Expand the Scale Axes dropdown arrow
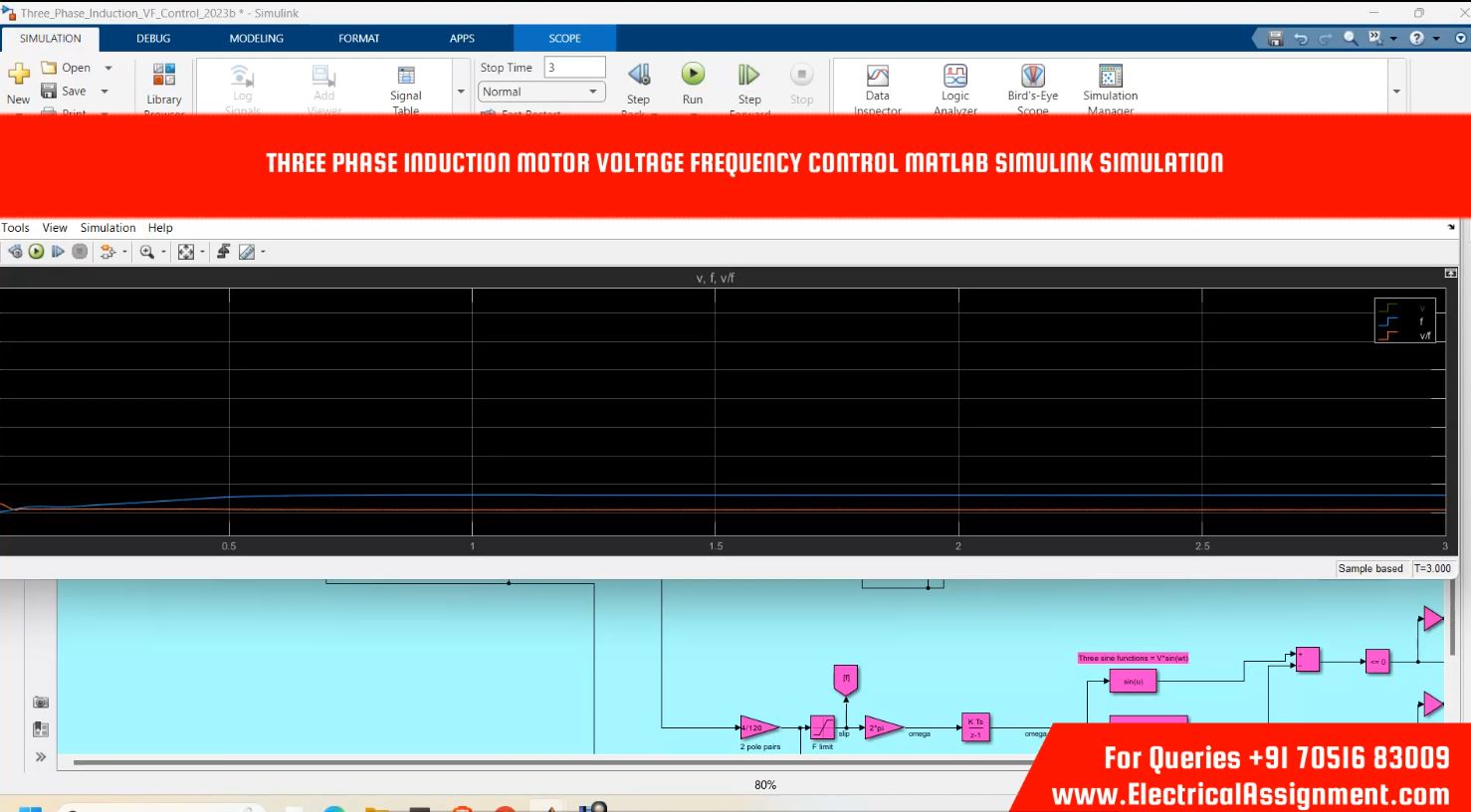1471x812 pixels. tap(202, 252)
